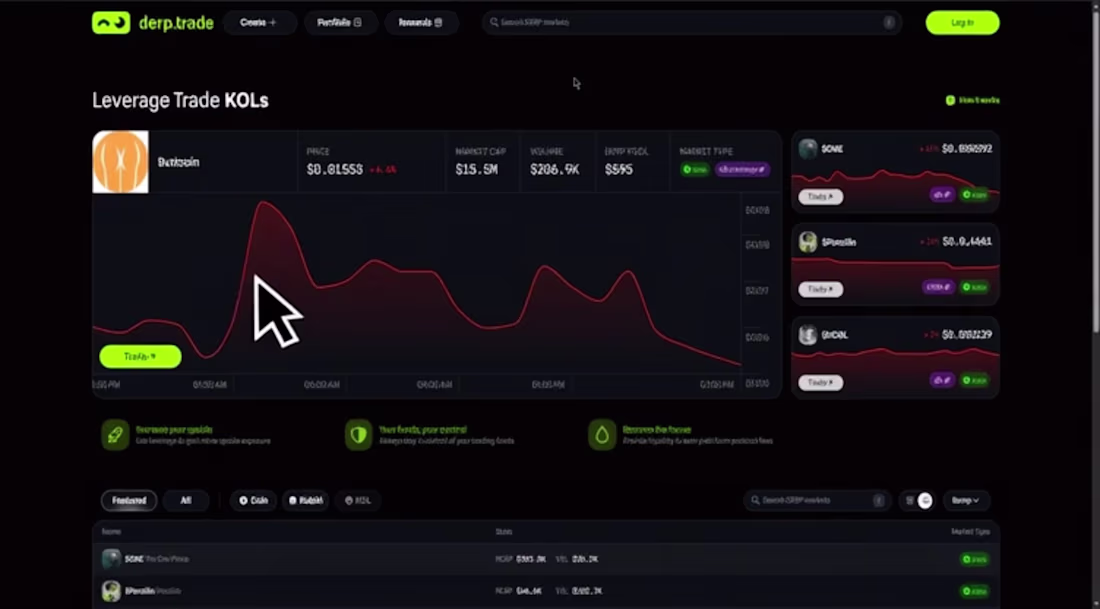Click the green market type badge in the $Pumkin row
Screen dimensions: 1100x609
coord(975,591)
